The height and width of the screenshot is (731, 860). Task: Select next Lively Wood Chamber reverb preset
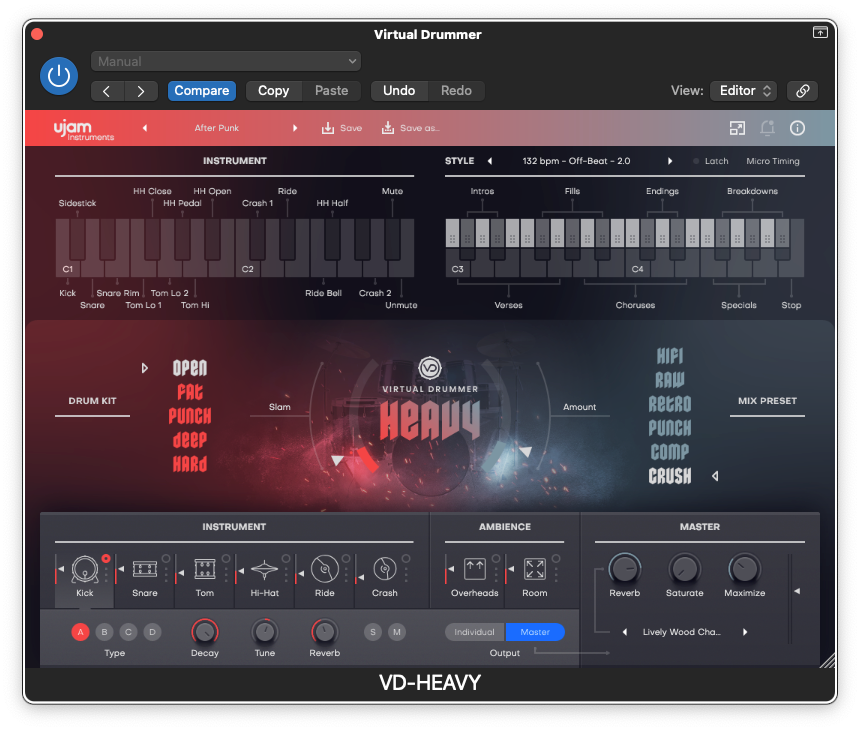745,632
